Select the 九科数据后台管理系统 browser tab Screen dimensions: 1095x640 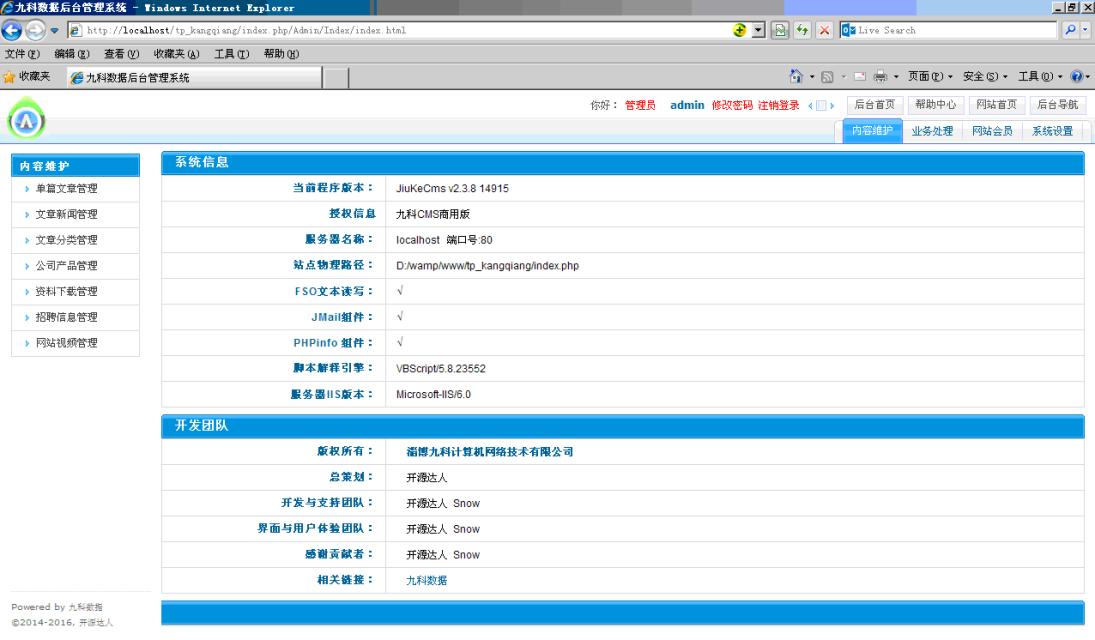(194, 78)
